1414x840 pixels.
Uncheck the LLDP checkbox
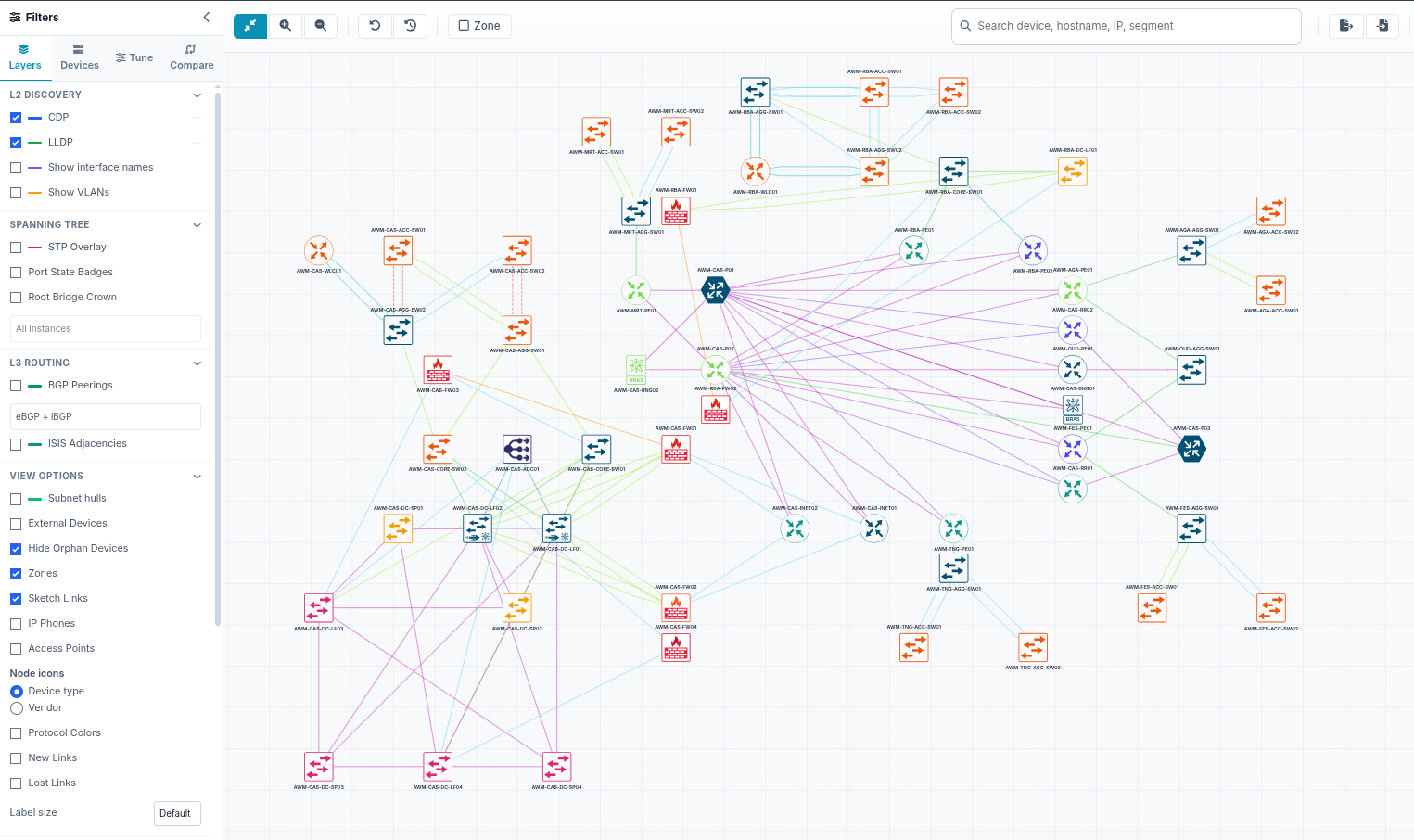coord(16,143)
